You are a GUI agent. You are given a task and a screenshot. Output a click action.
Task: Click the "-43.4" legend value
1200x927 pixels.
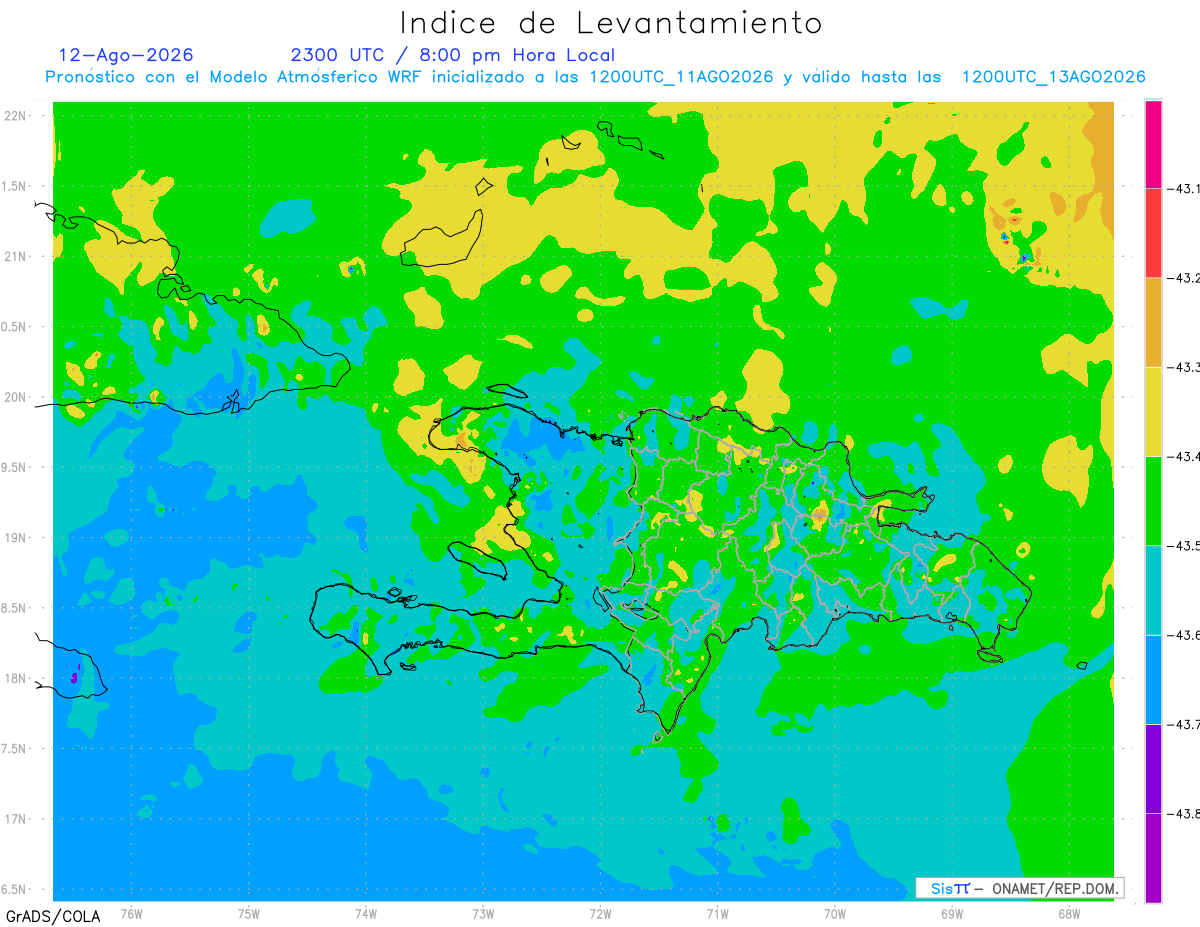[x=1183, y=457]
